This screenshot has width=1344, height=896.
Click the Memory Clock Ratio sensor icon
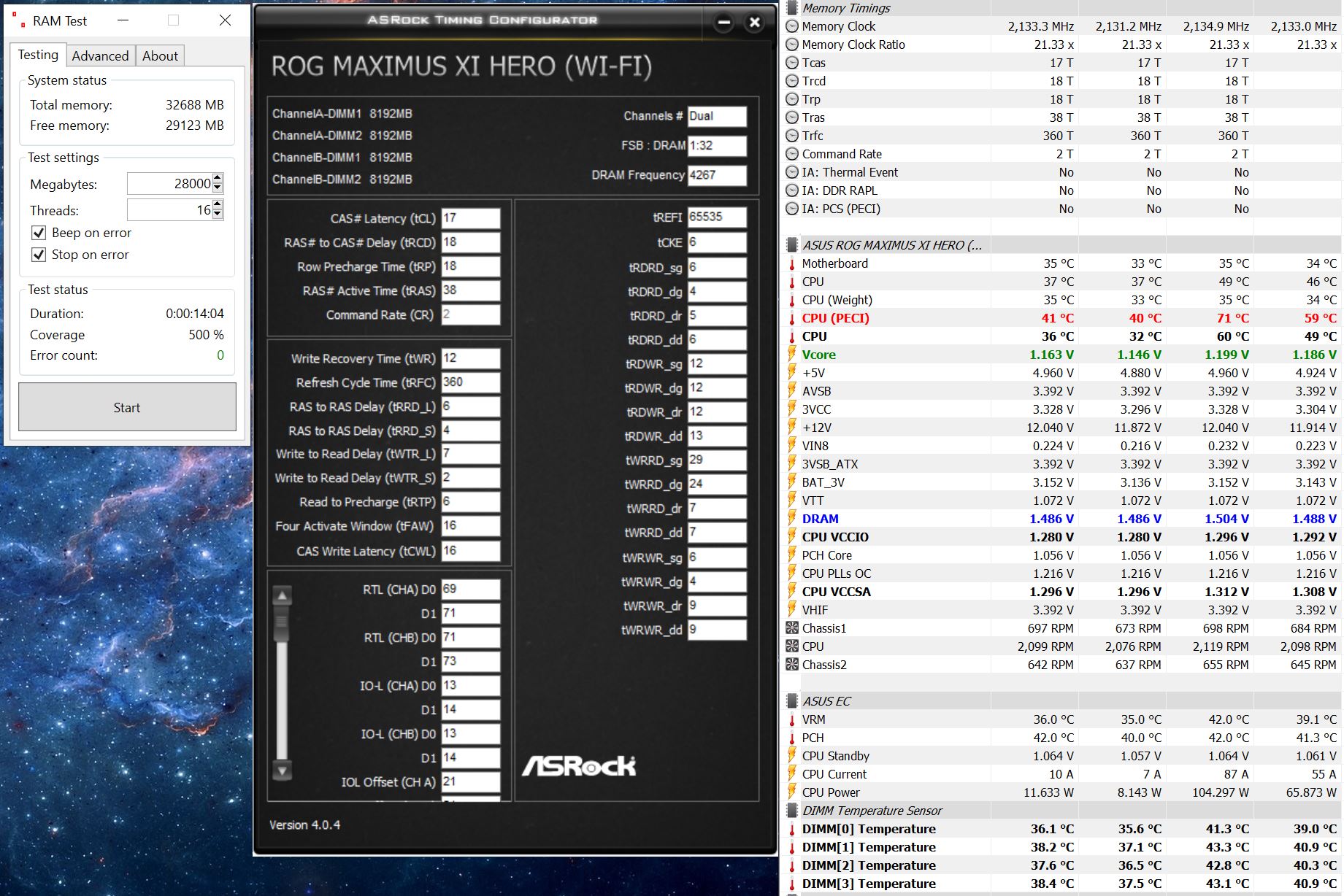point(791,45)
